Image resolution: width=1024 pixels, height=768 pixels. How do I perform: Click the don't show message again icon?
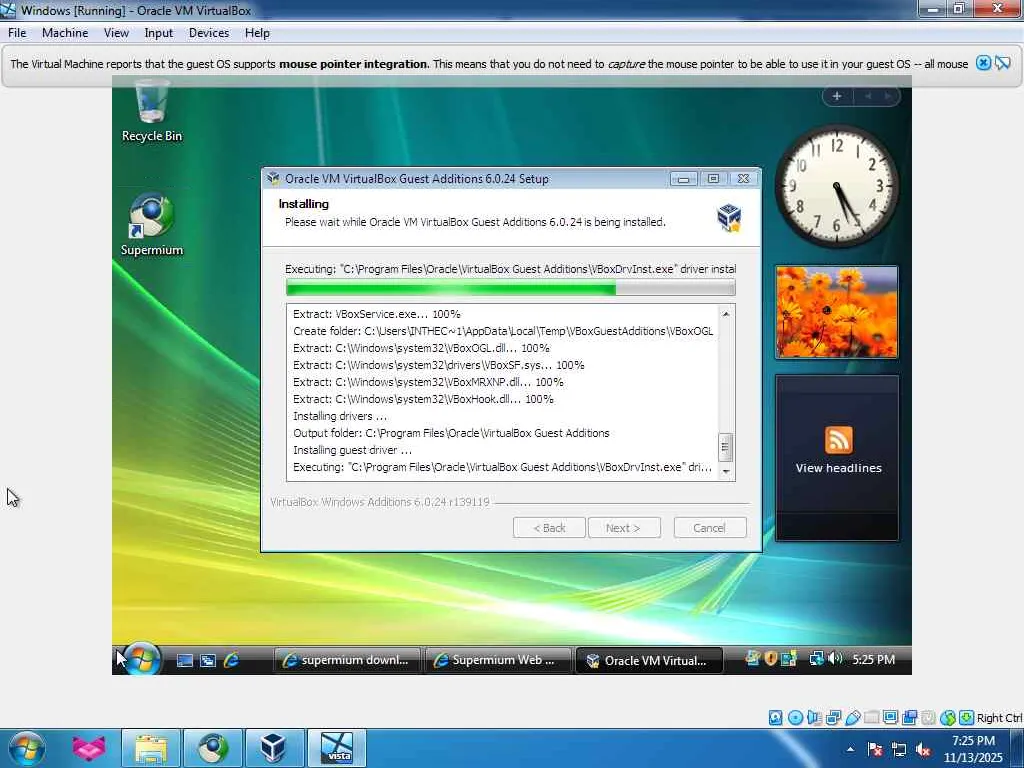[x=1003, y=63]
